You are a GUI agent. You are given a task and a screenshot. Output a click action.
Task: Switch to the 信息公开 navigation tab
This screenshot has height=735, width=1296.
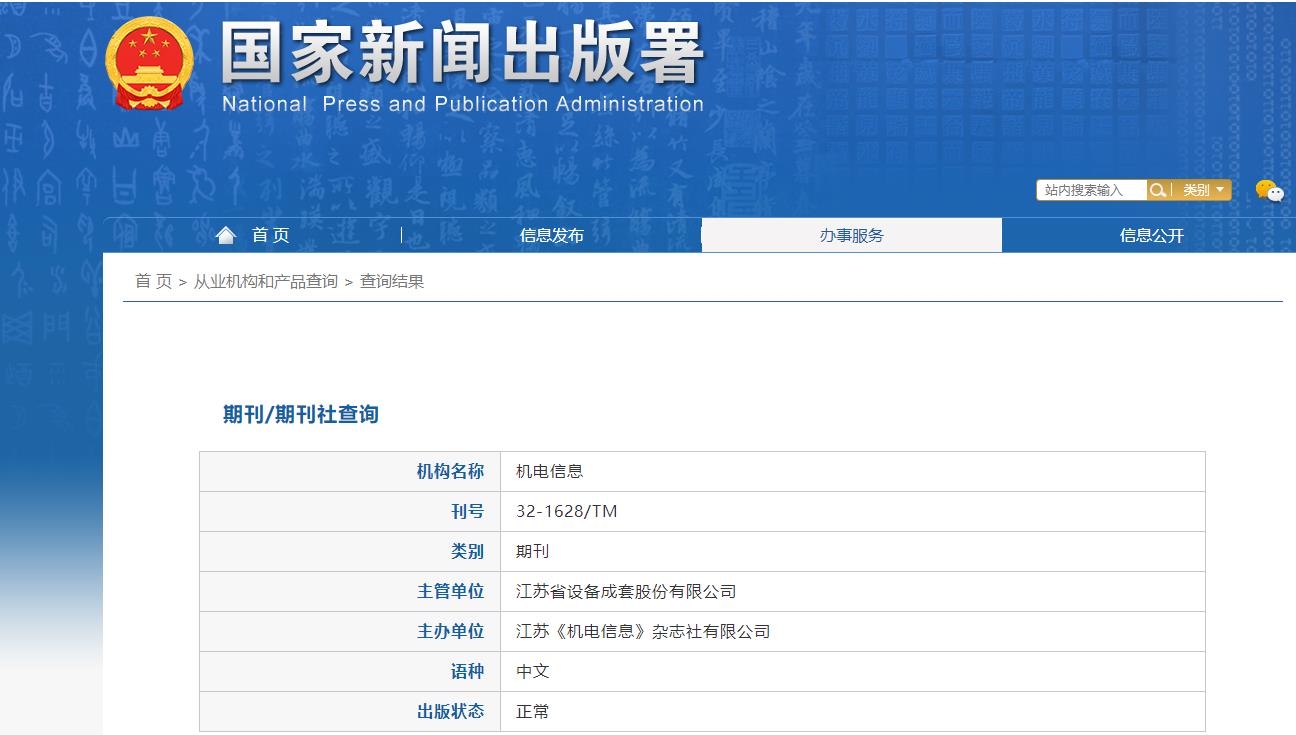1151,235
